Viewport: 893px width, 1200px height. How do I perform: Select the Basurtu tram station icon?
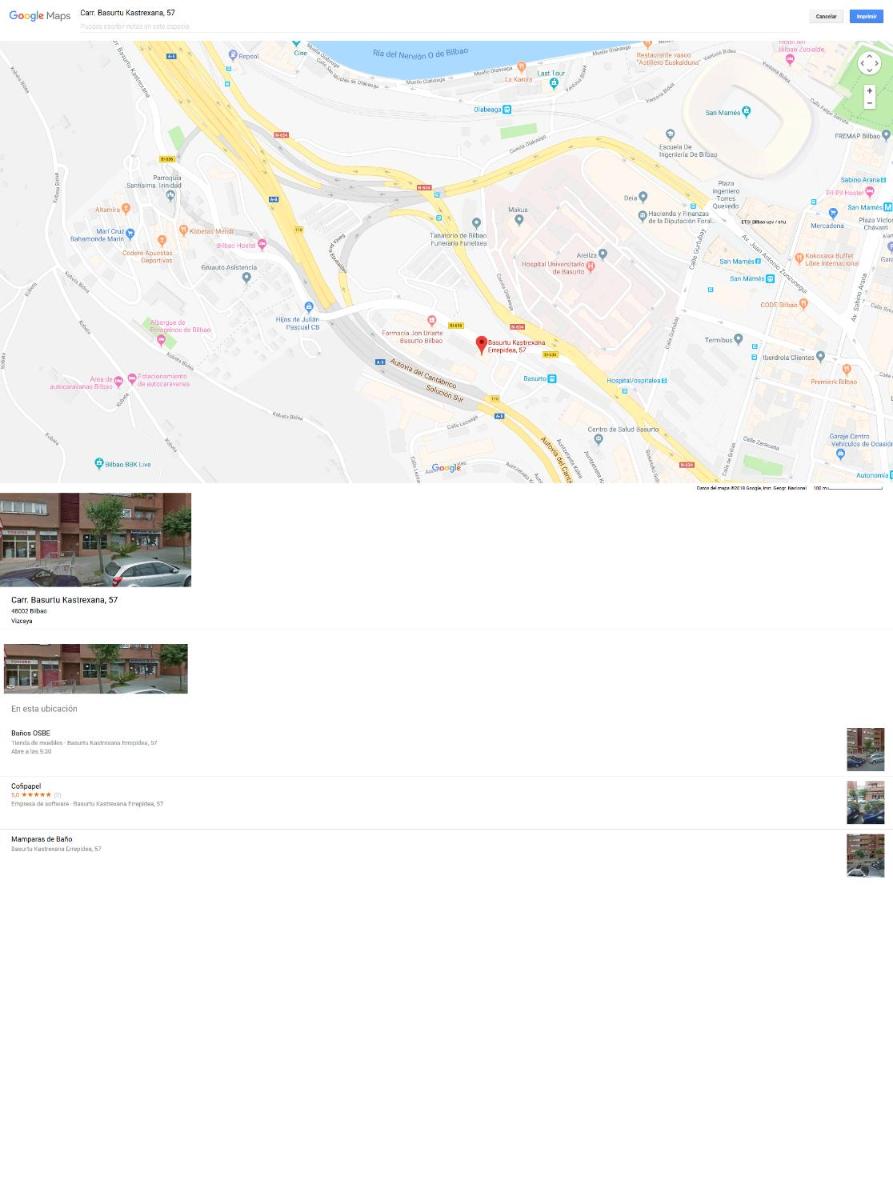(552, 378)
